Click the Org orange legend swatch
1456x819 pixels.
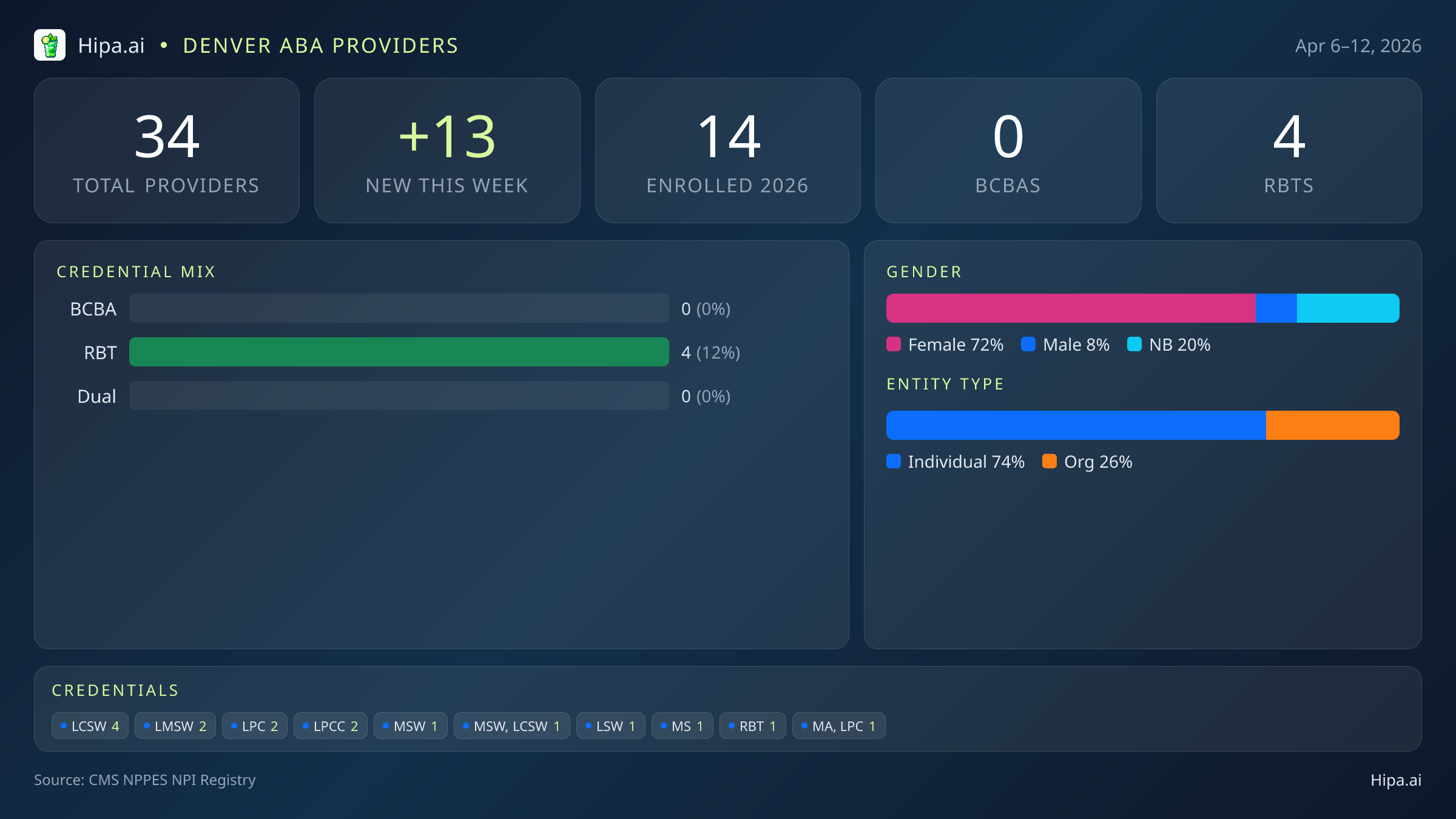tap(1050, 462)
